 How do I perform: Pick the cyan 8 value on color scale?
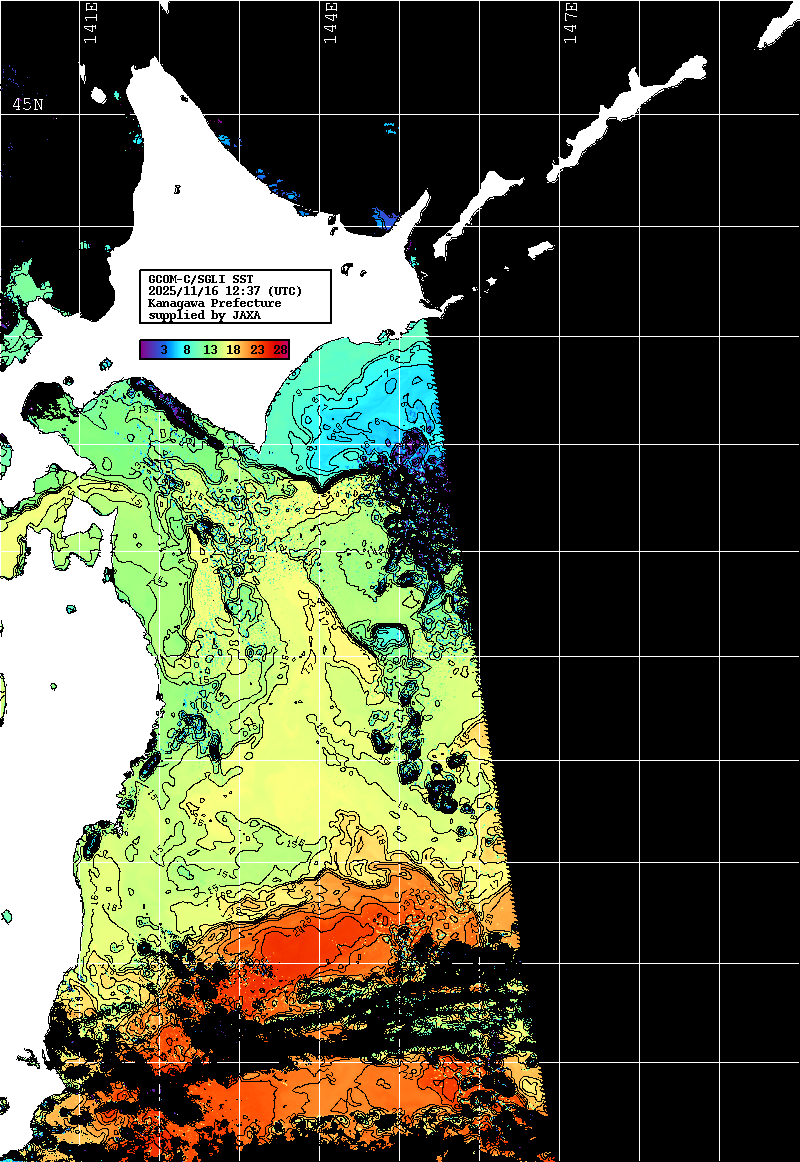[186, 350]
